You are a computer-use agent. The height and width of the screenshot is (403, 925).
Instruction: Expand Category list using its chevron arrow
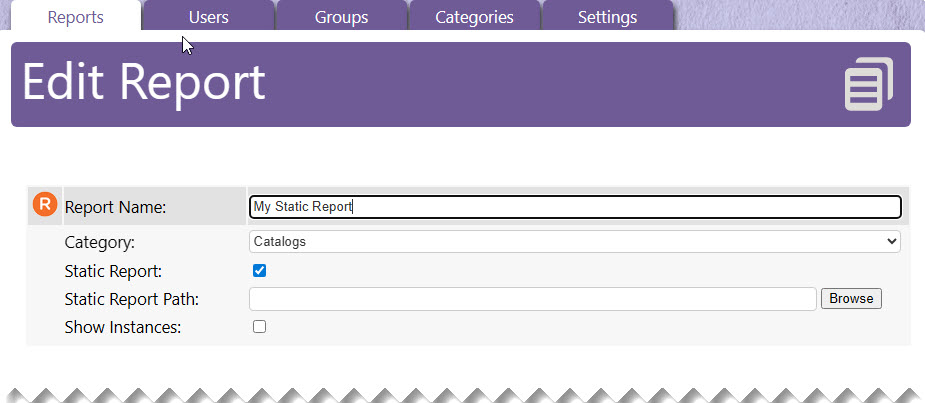(x=891, y=241)
